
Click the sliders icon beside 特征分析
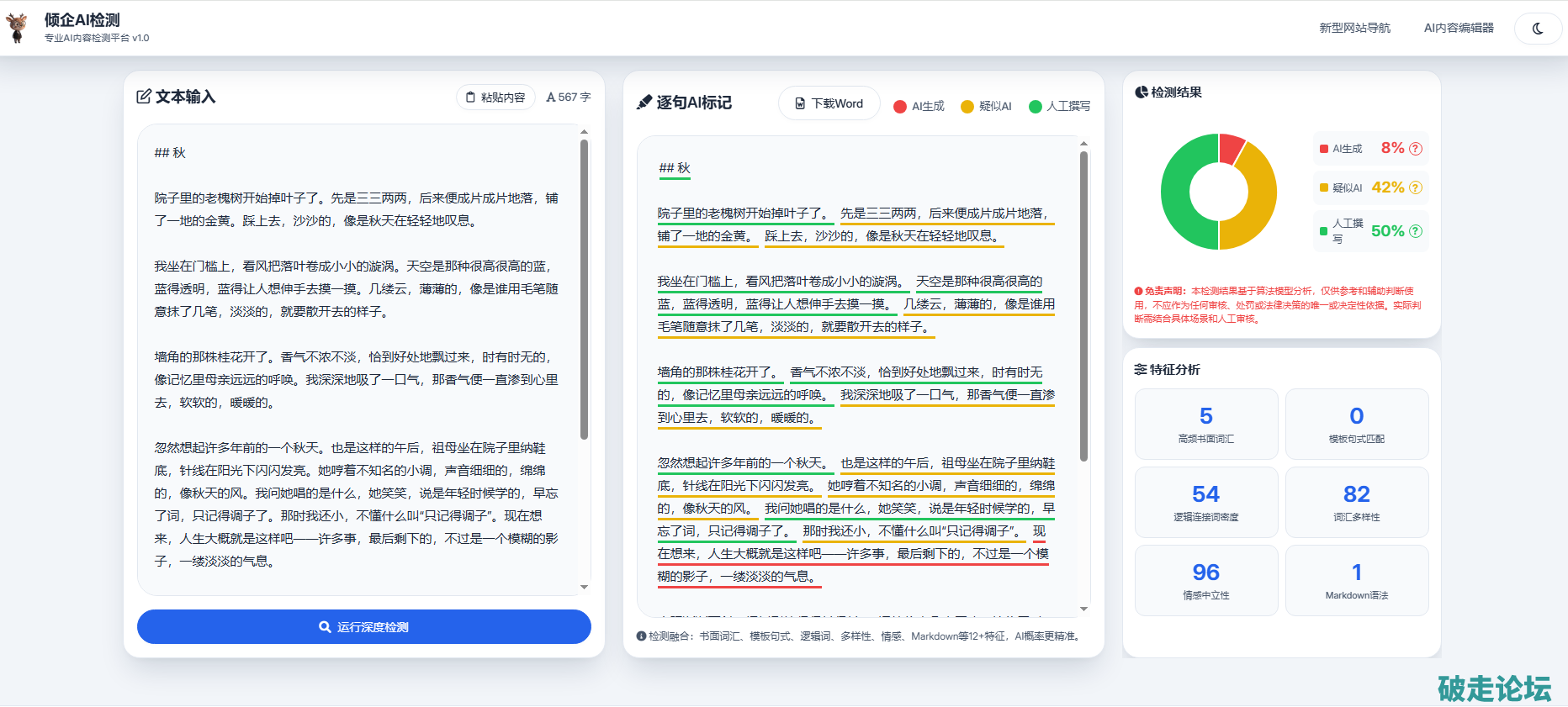tap(1141, 370)
